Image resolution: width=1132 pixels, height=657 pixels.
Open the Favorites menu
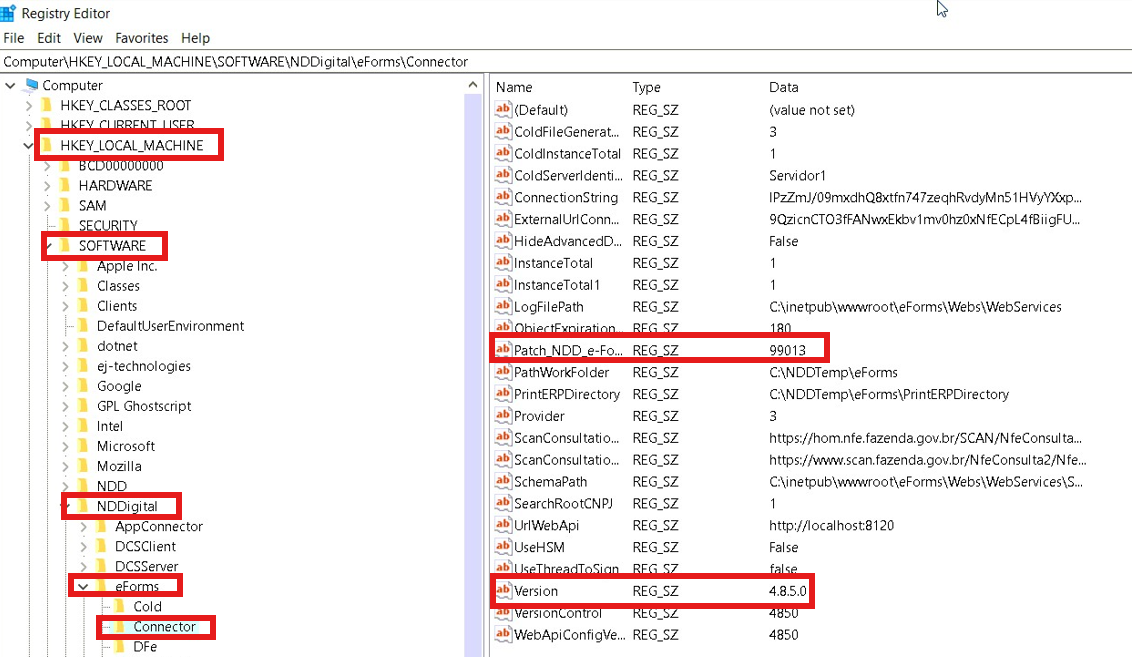tap(142, 38)
